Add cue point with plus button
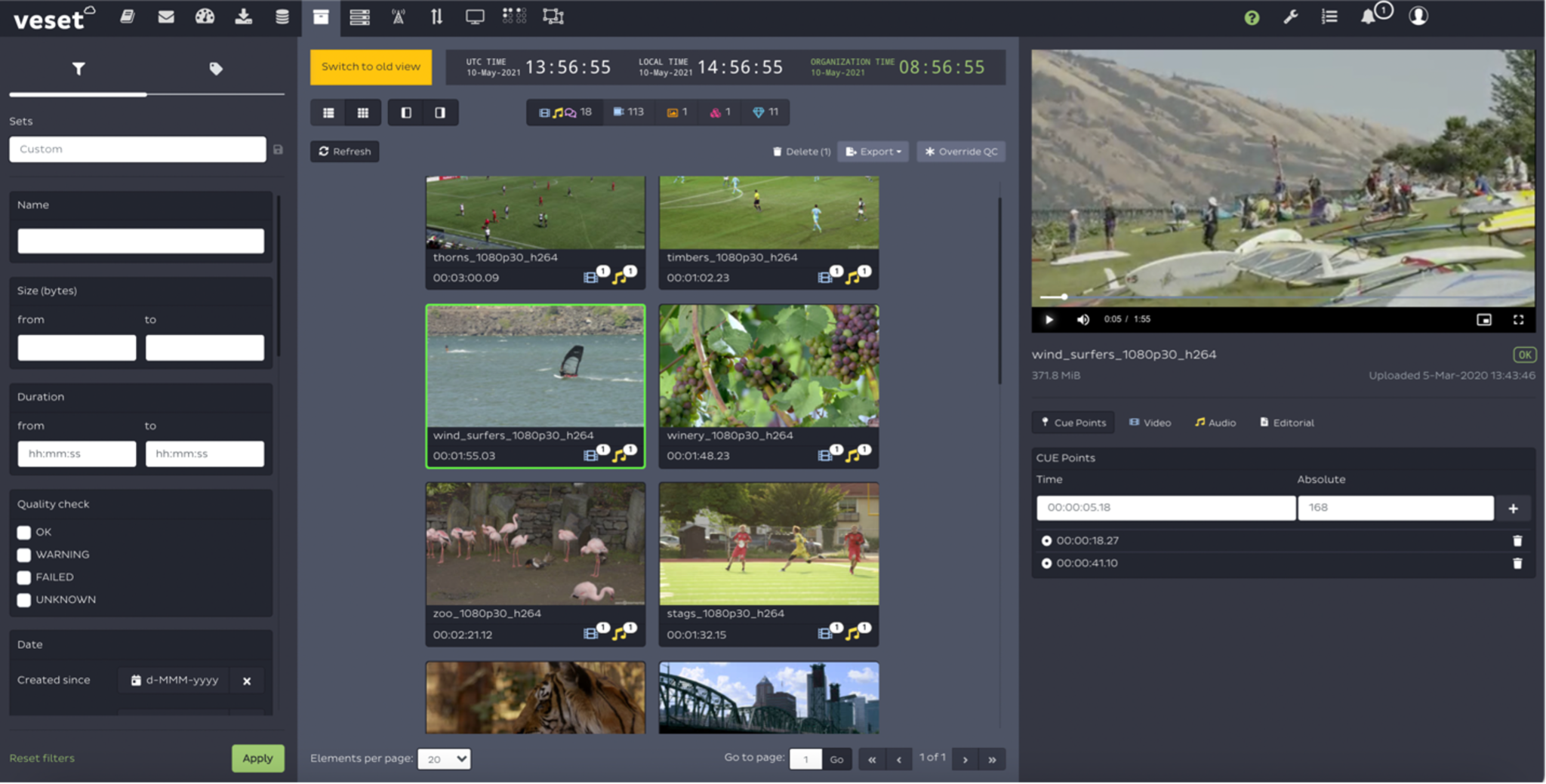 tap(1513, 509)
